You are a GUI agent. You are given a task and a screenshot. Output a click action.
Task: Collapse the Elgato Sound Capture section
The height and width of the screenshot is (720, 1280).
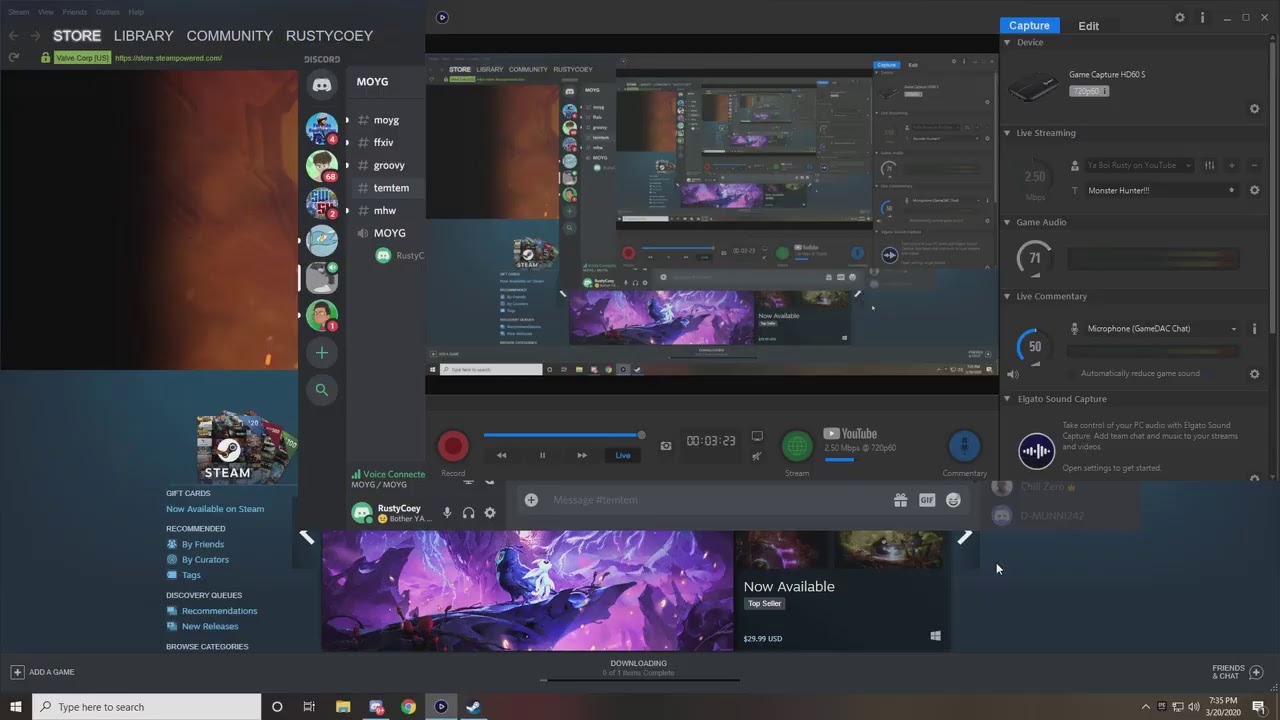coord(1007,400)
